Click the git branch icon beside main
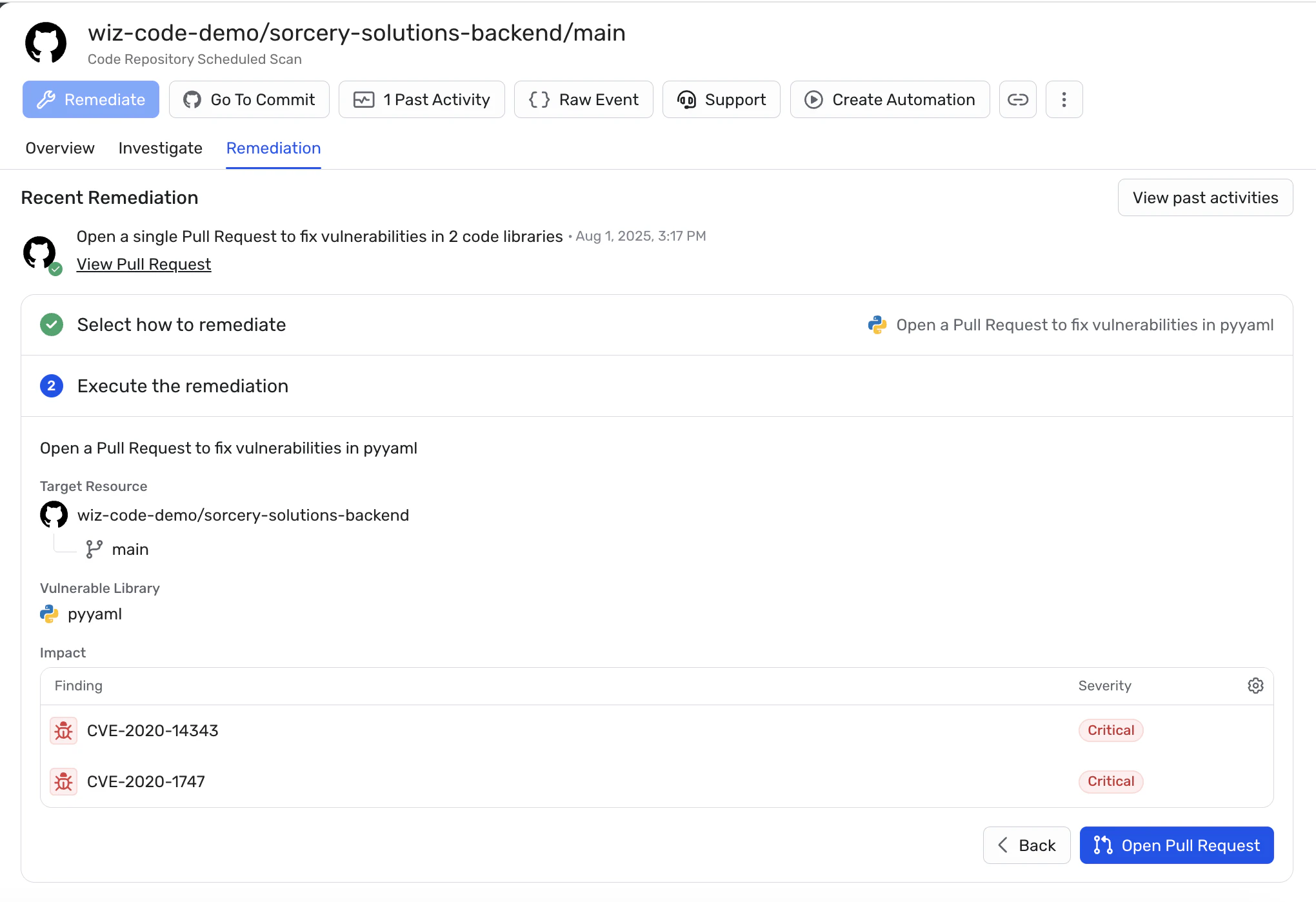This screenshot has width=1316, height=902. pos(94,549)
